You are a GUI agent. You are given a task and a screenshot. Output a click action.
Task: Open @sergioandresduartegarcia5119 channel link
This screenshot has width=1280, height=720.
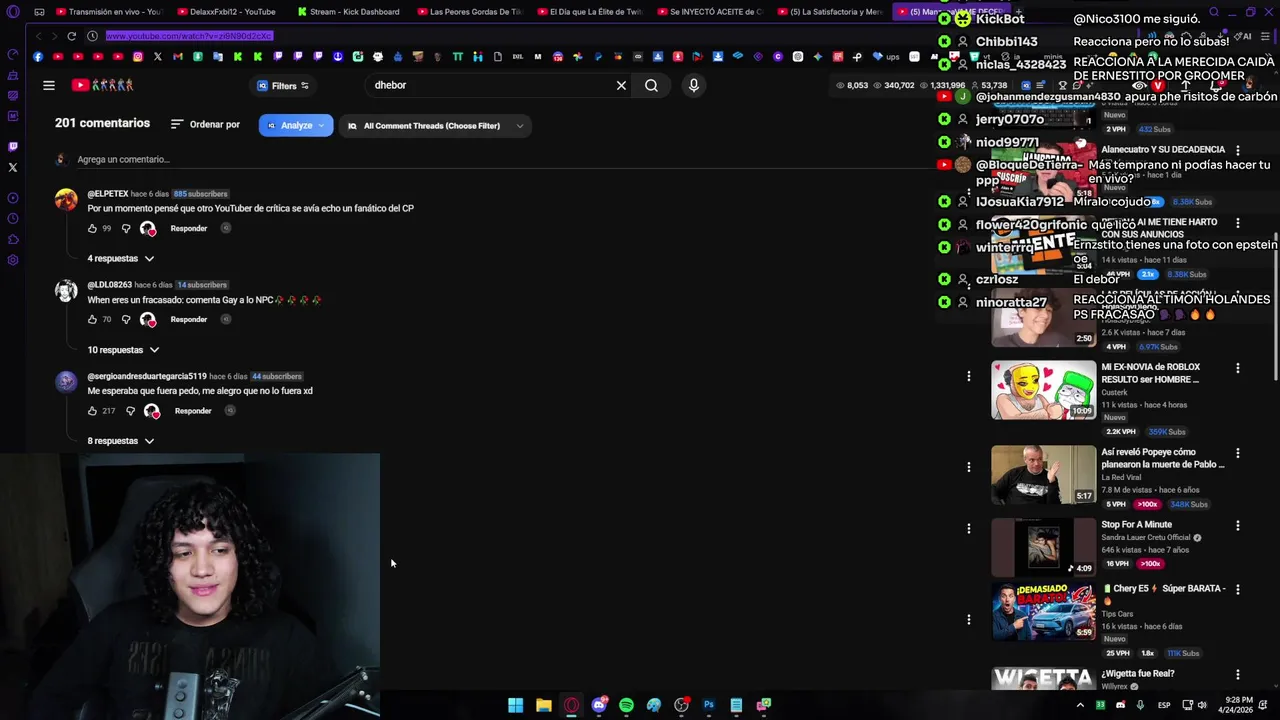147,376
